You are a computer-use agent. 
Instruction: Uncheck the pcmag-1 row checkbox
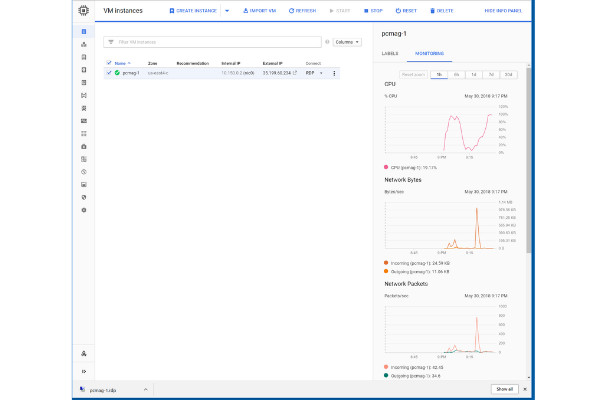point(109,73)
